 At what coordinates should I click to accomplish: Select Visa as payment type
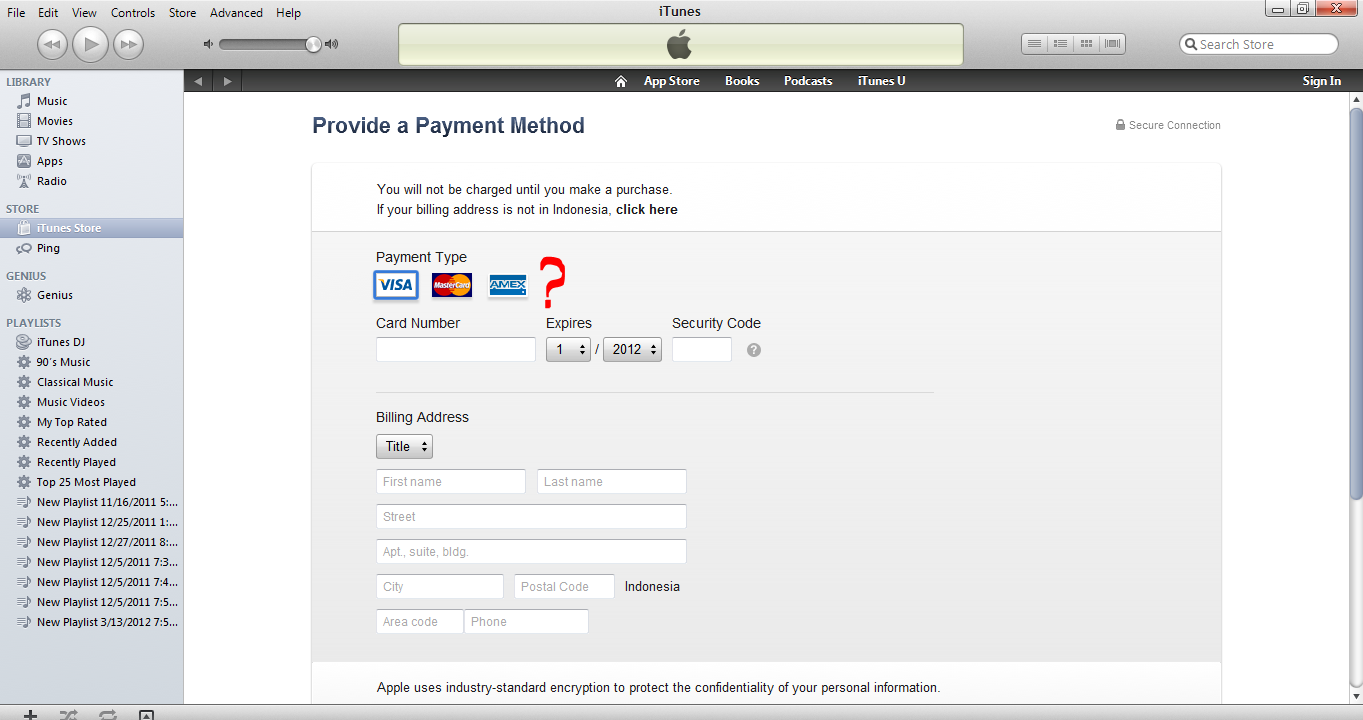click(x=396, y=285)
